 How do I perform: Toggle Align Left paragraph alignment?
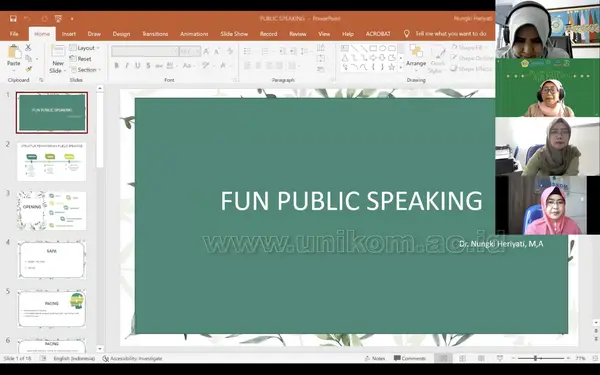pyautogui.click(x=248, y=66)
